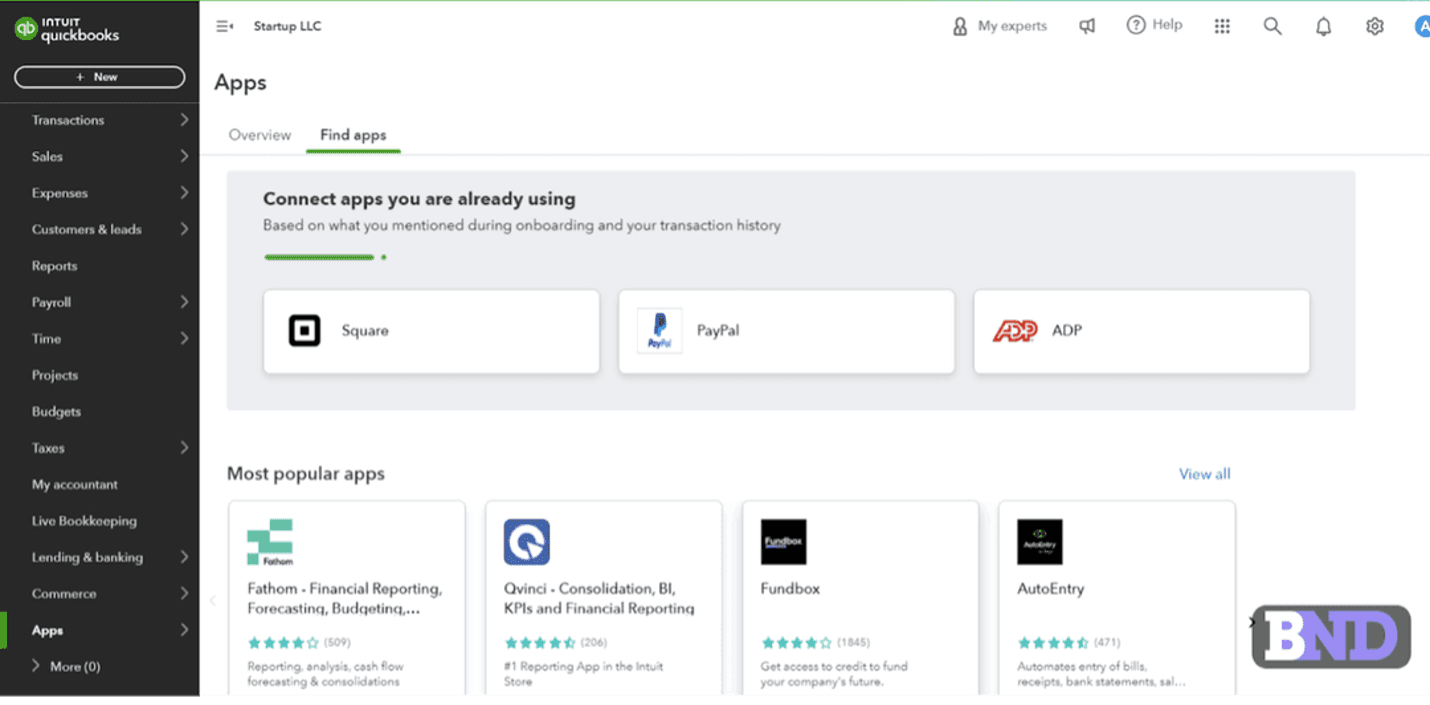The width and height of the screenshot is (1430, 705).
Task: Click the New button
Action: [x=99, y=76]
